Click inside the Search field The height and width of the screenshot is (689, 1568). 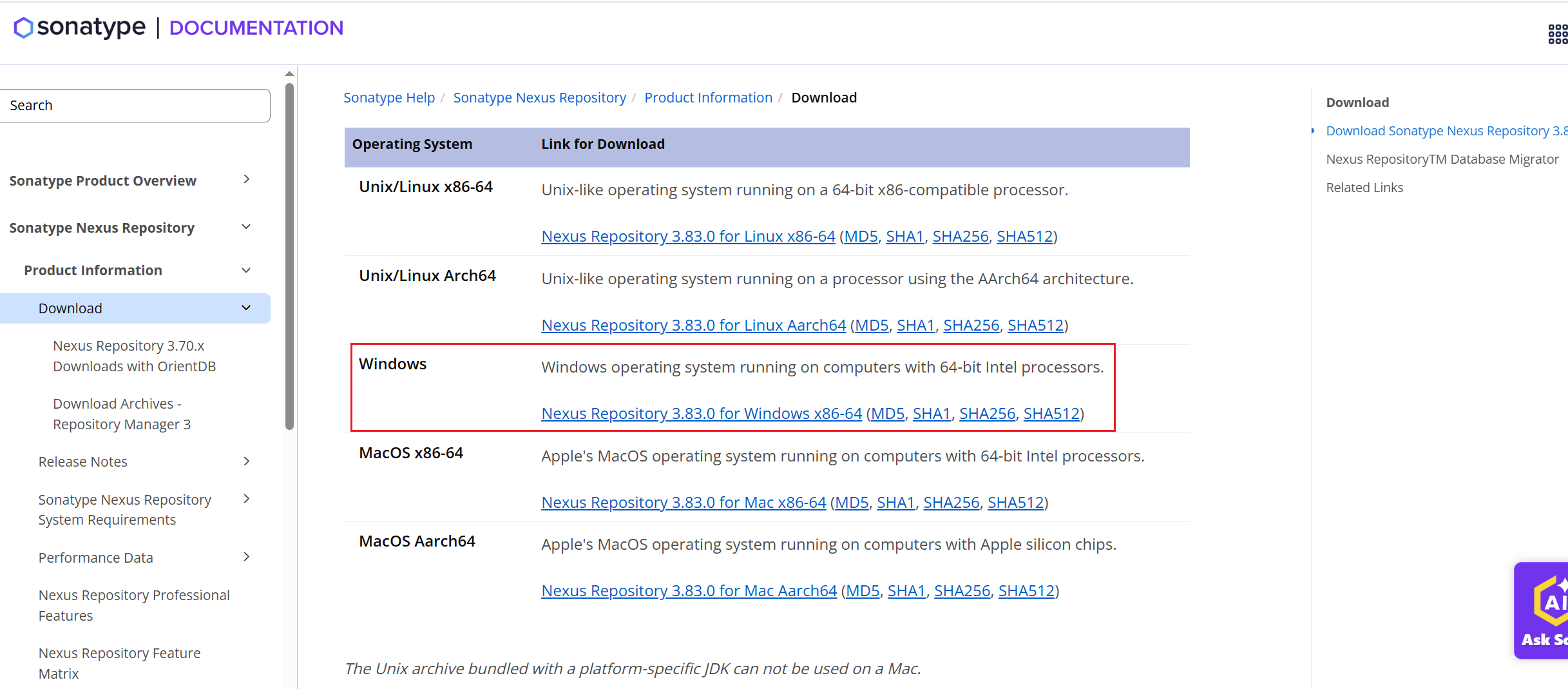coord(135,106)
